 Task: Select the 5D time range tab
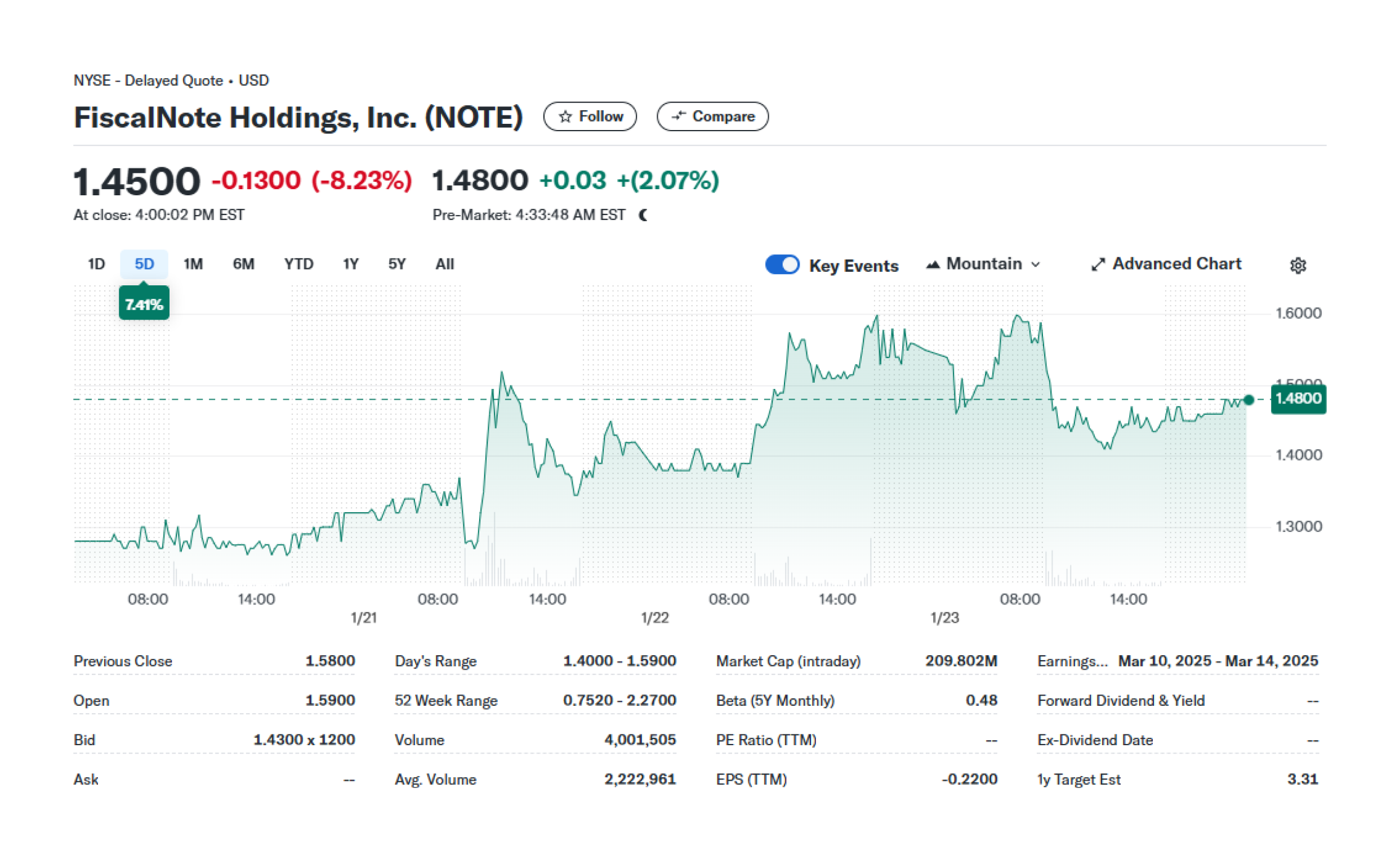[144, 264]
